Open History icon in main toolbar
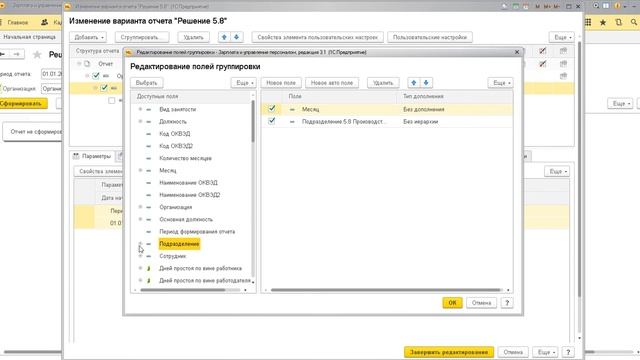This screenshot has width=640, height=360. pyautogui.click(x=618, y=22)
